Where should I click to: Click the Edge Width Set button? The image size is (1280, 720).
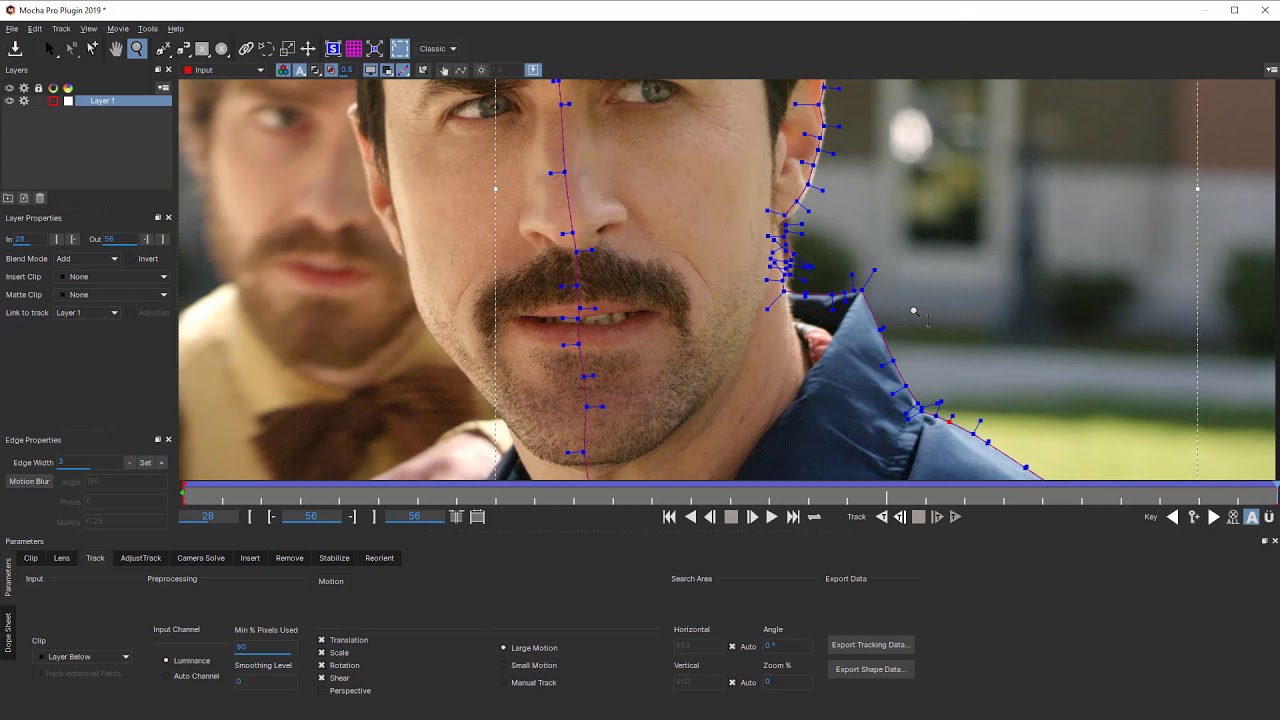(145, 463)
